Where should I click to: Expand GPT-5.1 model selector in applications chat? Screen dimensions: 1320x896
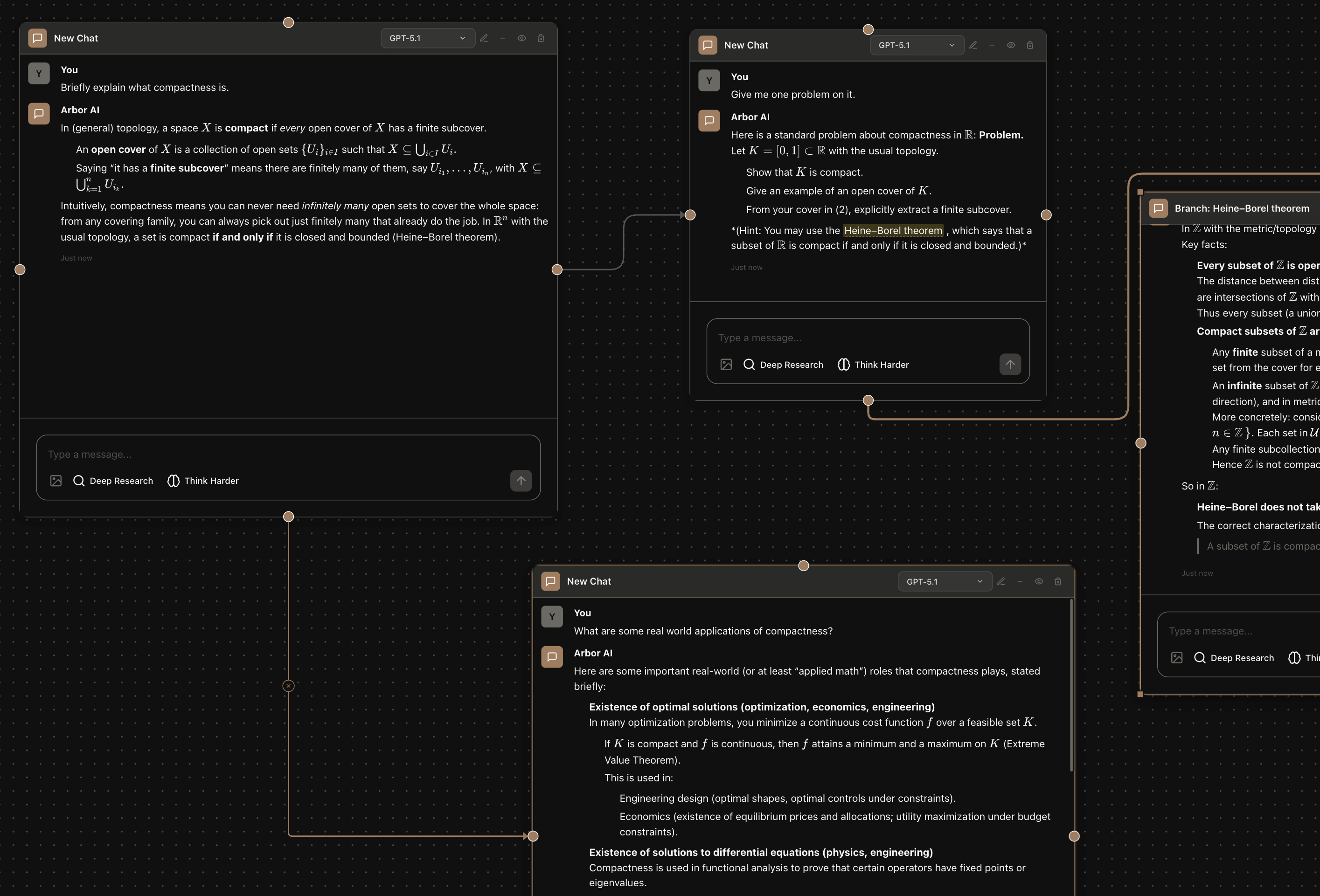click(x=944, y=581)
